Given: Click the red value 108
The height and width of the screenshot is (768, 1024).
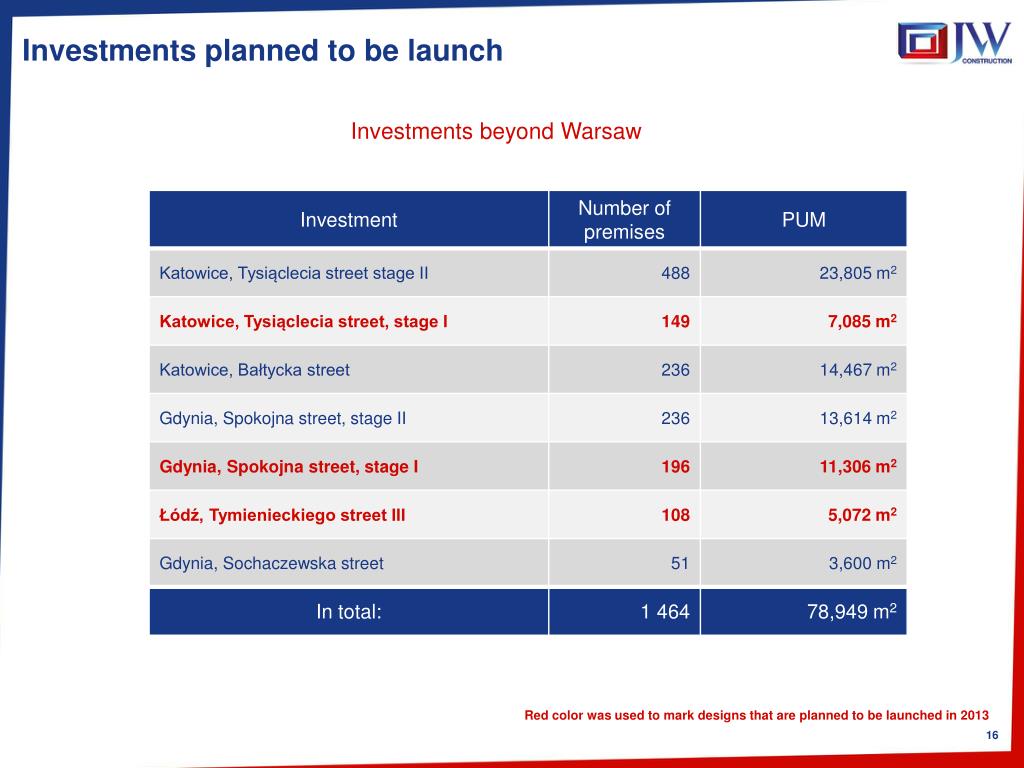Looking at the screenshot, I should click(x=675, y=515).
